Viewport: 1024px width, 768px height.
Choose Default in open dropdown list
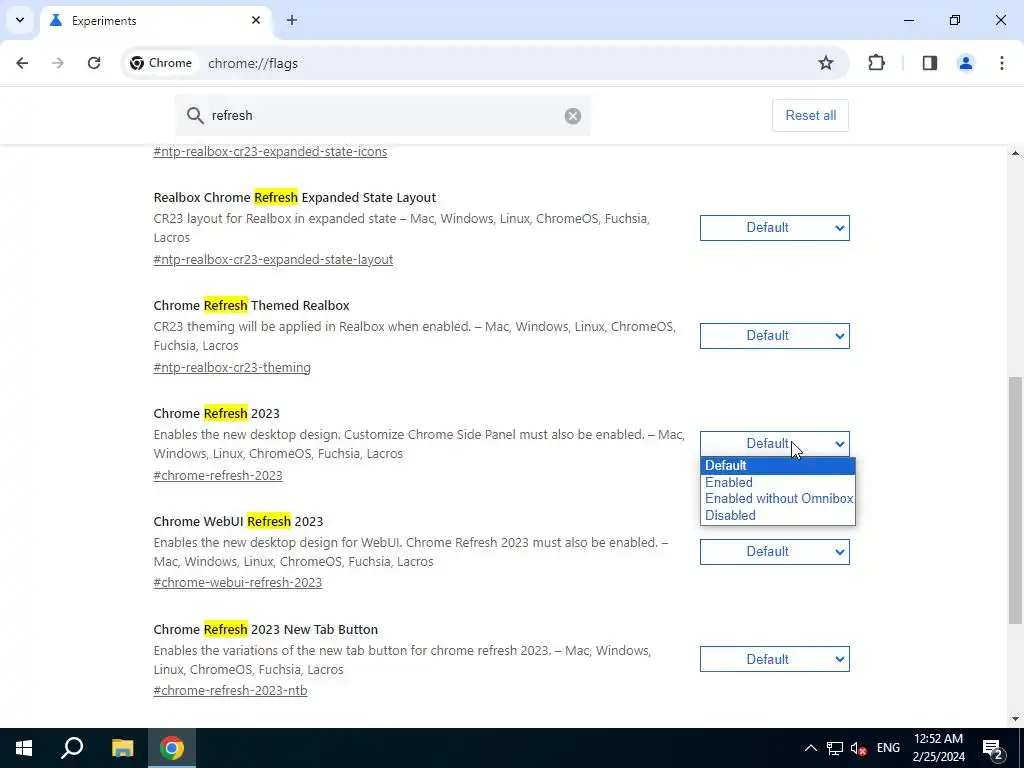(777, 466)
